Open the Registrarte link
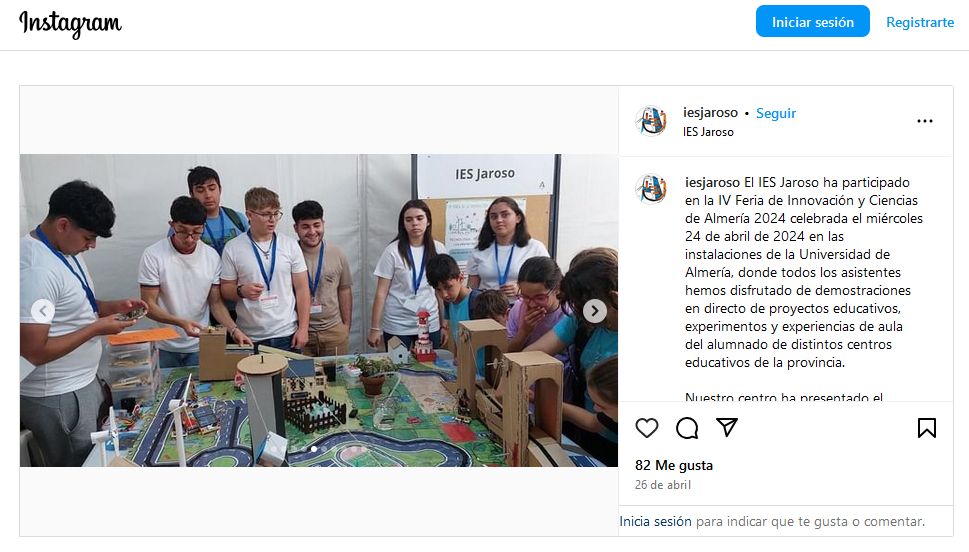969x552 pixels. [920, 22]
